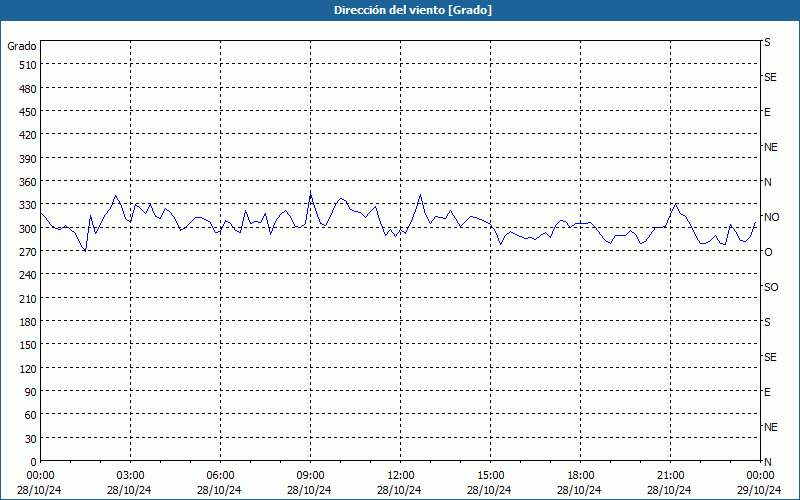The width and height of the screenshot is (800, 500).
Task: Click the "60" y-axis label
Action: (31, 415)
